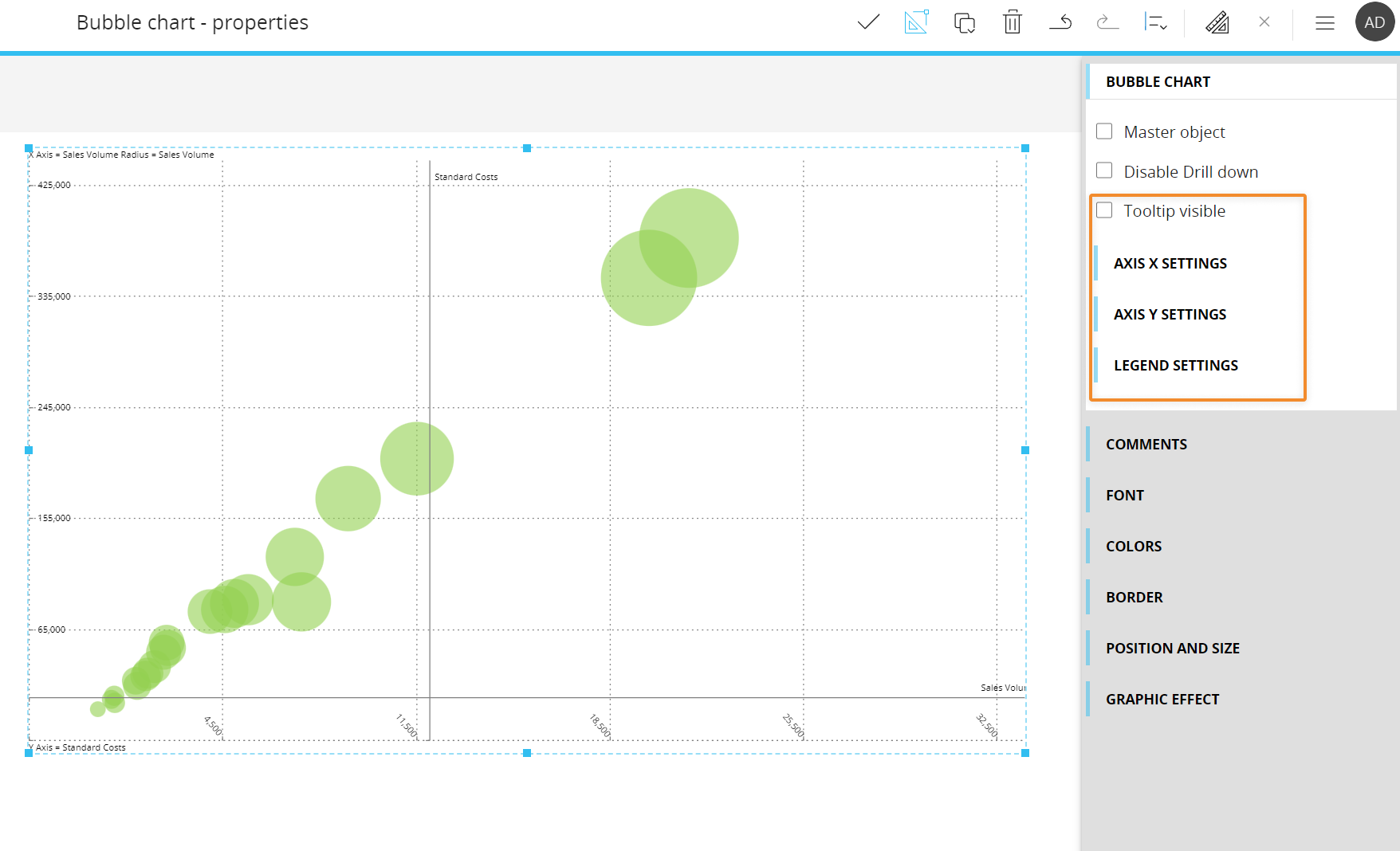
Task: Click the Graphic Effect heading
Action: pos(1162,700)
